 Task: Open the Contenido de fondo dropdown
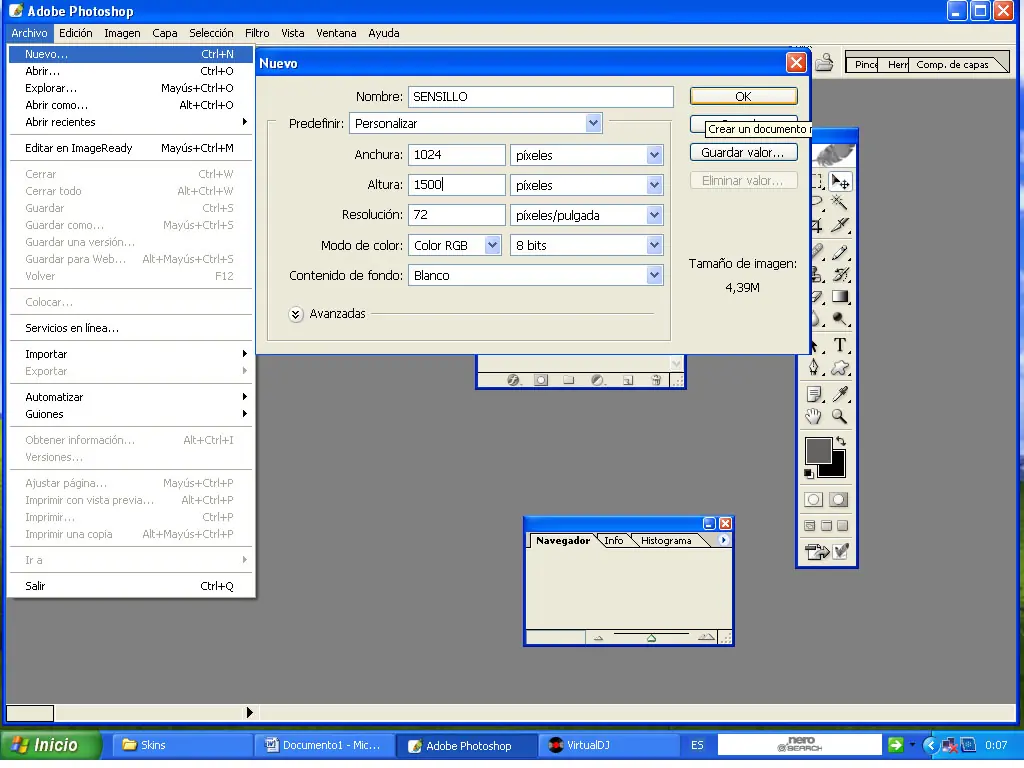point(654,275)
